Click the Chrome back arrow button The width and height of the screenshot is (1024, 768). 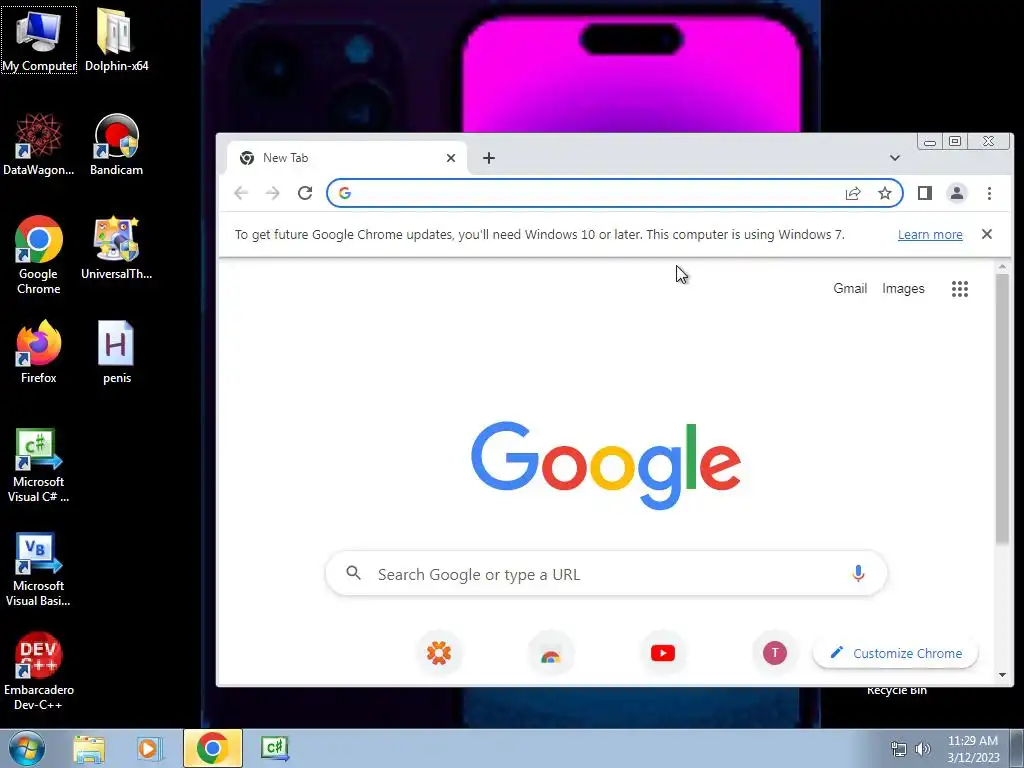point(241,193)
